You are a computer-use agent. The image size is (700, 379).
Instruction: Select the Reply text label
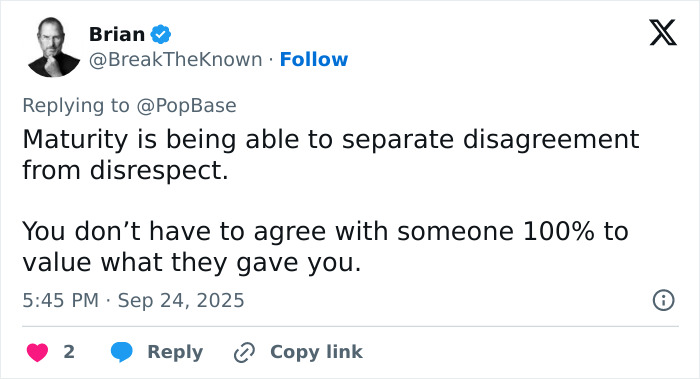tap(175, 352)
